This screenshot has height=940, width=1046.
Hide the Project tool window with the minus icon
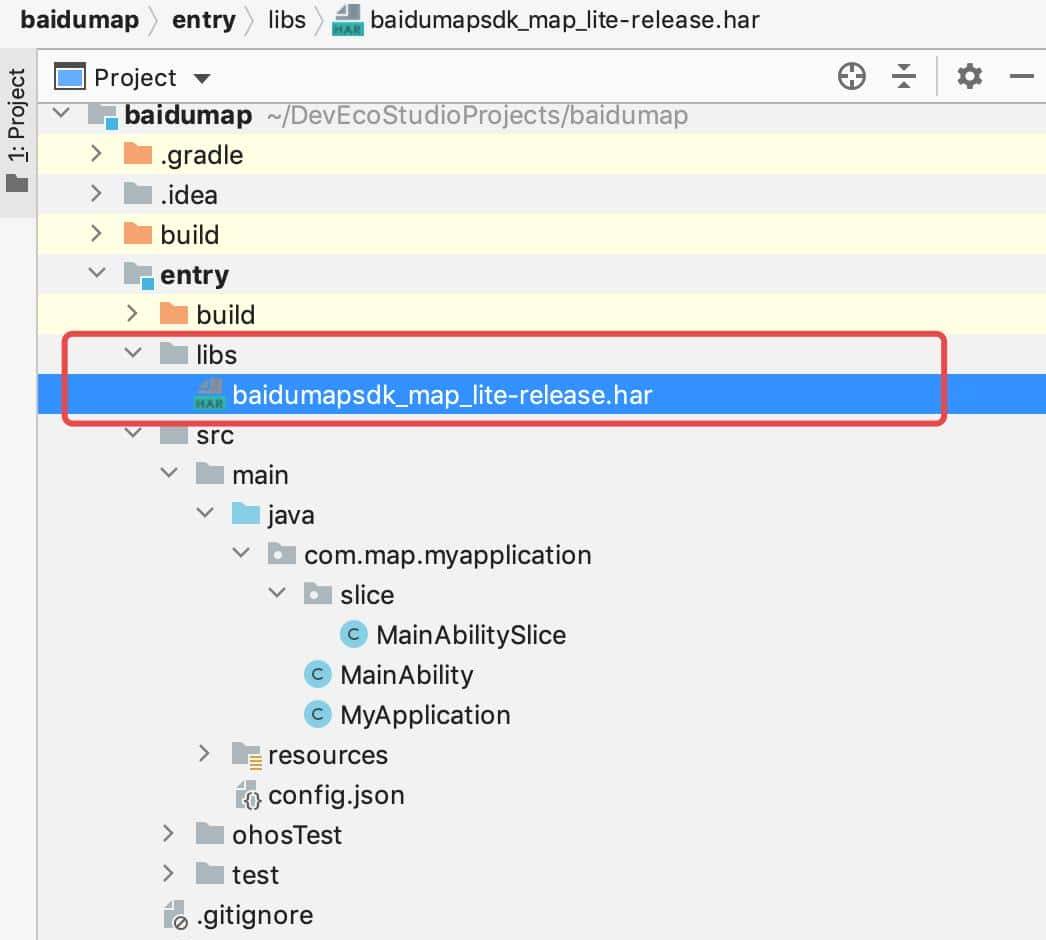click(1021, 77)
